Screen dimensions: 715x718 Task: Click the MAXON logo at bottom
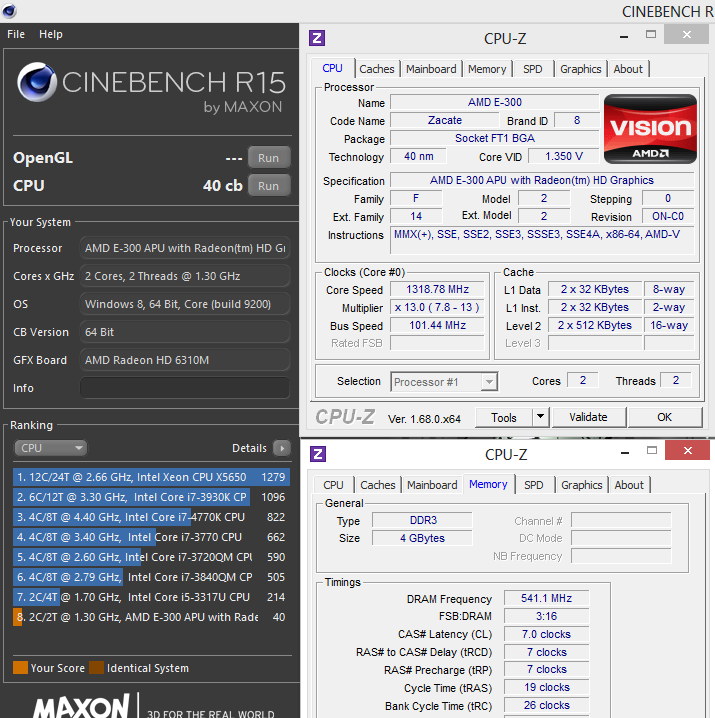82,707
